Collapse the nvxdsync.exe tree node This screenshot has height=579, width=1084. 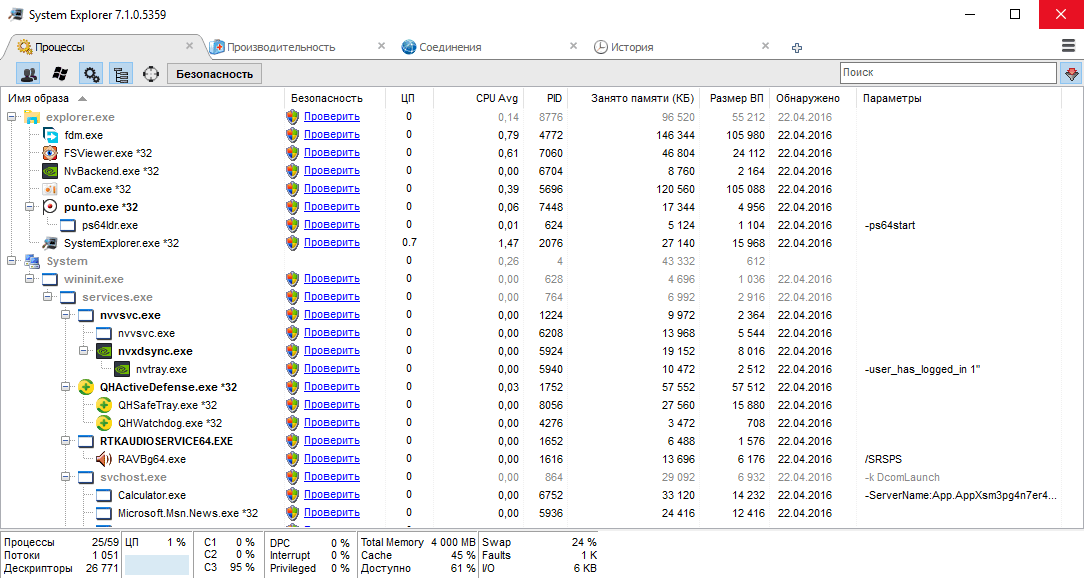coord(84,351)
